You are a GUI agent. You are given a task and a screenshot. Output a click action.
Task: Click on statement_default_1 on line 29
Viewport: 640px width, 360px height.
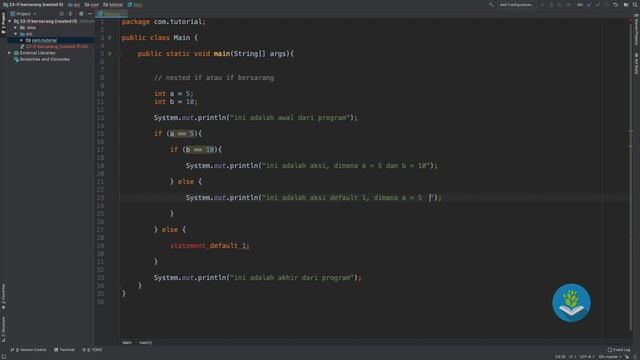tap(209, 246)
